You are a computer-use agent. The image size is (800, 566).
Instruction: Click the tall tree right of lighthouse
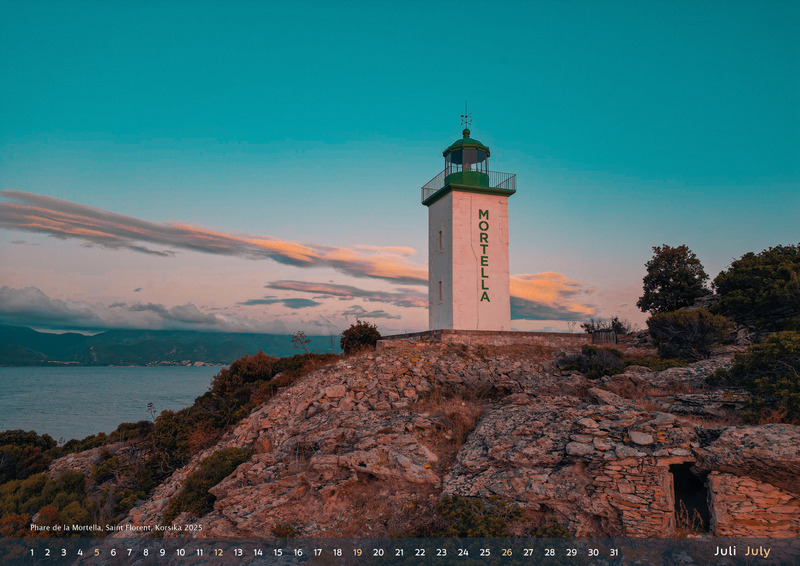pos(673,278)
